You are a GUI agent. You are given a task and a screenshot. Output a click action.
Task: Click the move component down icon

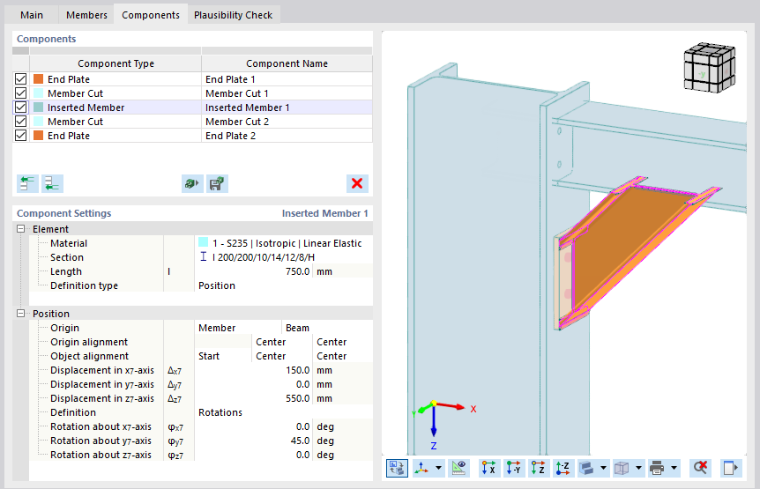(x=52, y=184)
